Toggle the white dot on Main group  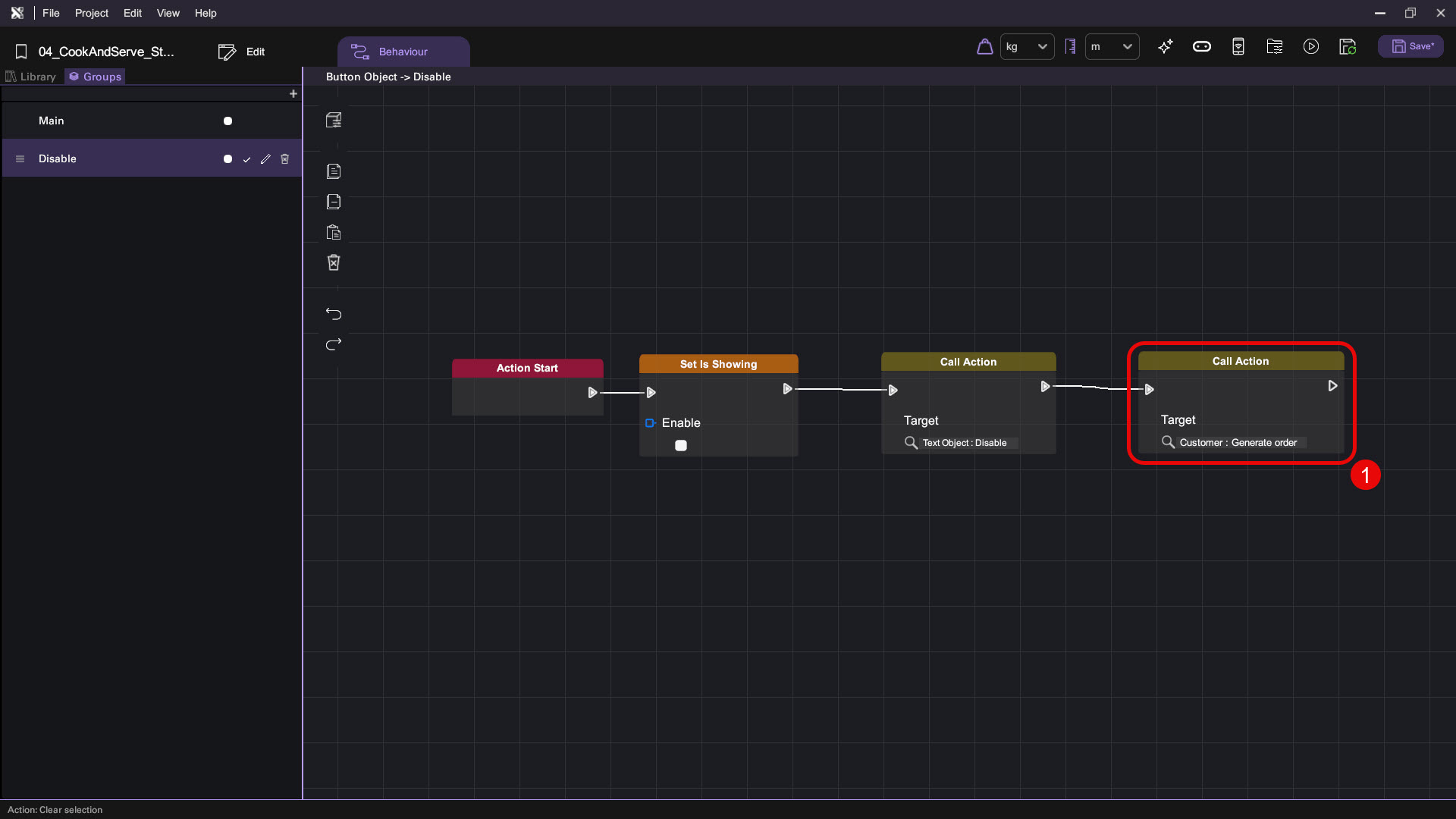point(227,121)
